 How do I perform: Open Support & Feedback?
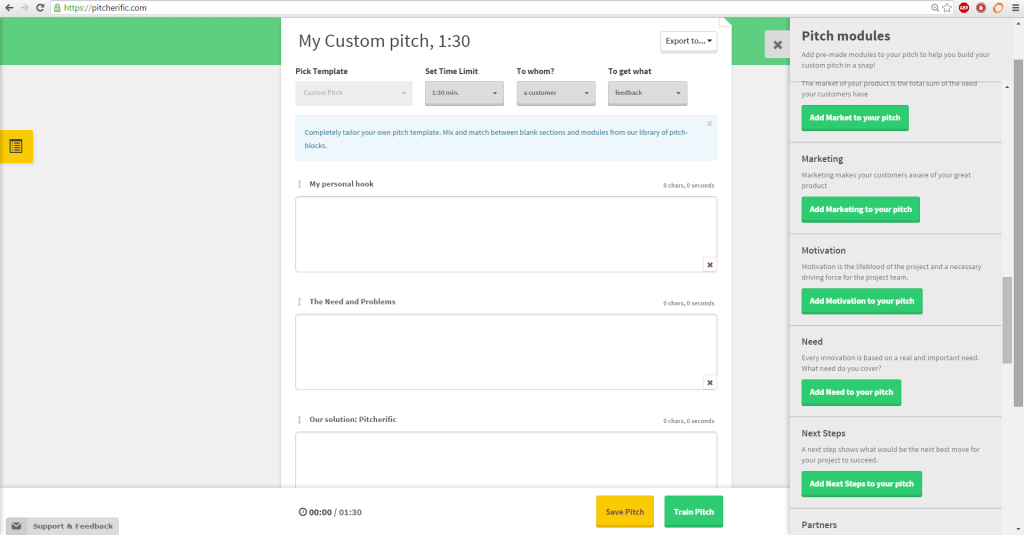click(x=63, y=526)
